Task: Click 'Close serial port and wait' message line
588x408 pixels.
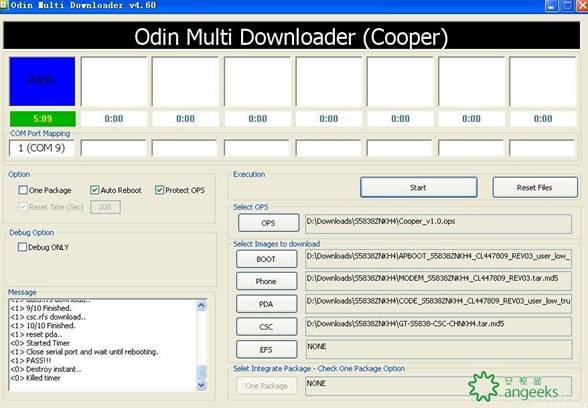Action: coord(84,352)
